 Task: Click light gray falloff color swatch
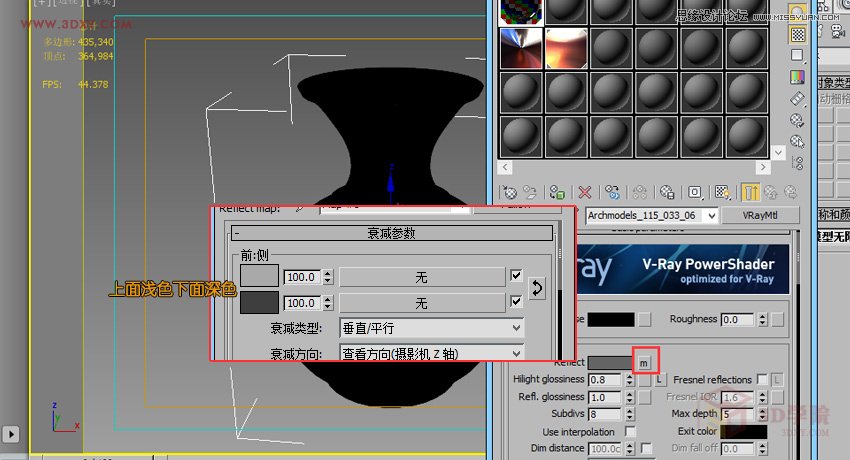(259, 275)
